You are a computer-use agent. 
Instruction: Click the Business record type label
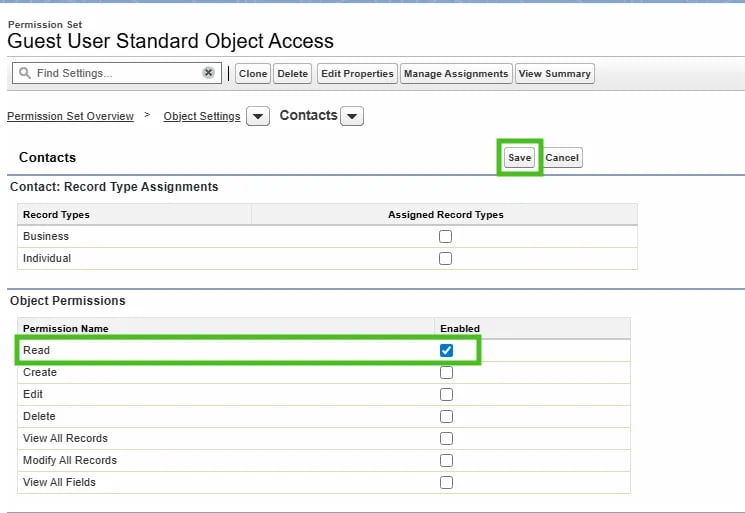(x=46, y=236)
